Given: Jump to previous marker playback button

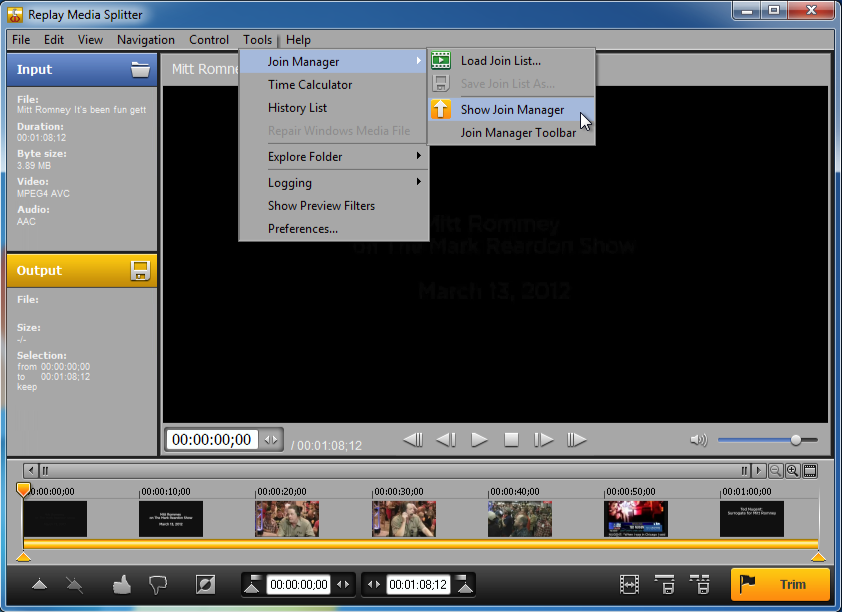Looking at the screenshot, I should pyautogui.click(x=413, y=440).
